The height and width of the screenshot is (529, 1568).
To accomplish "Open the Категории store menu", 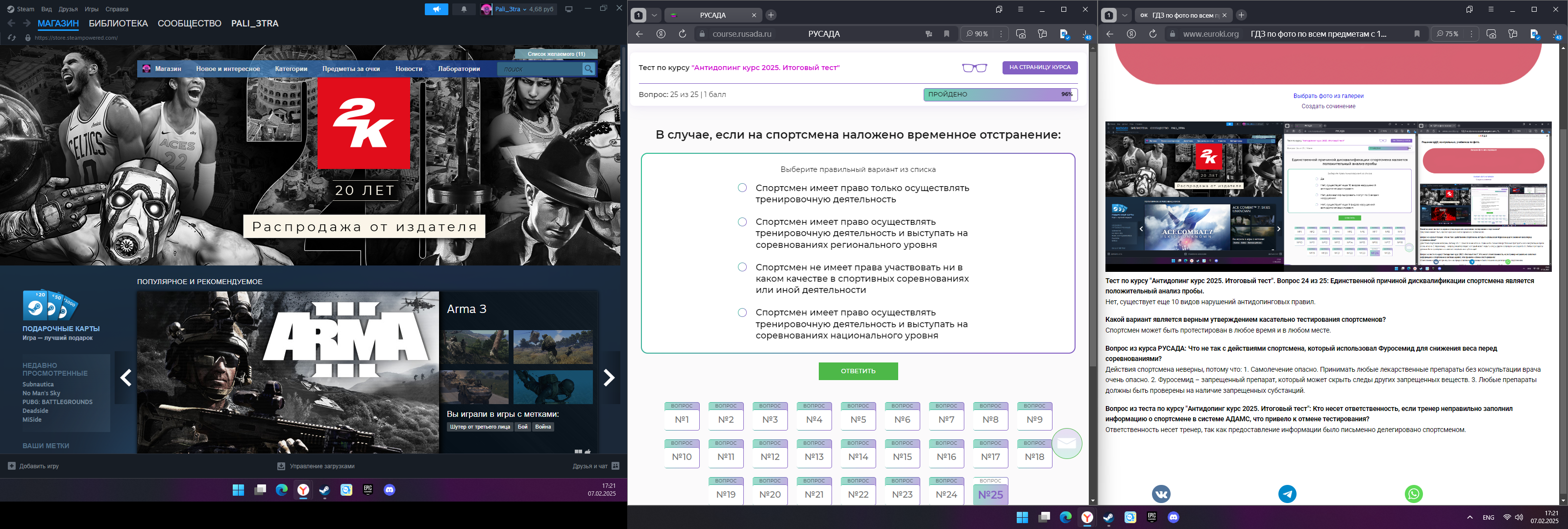I will [291, 69].
